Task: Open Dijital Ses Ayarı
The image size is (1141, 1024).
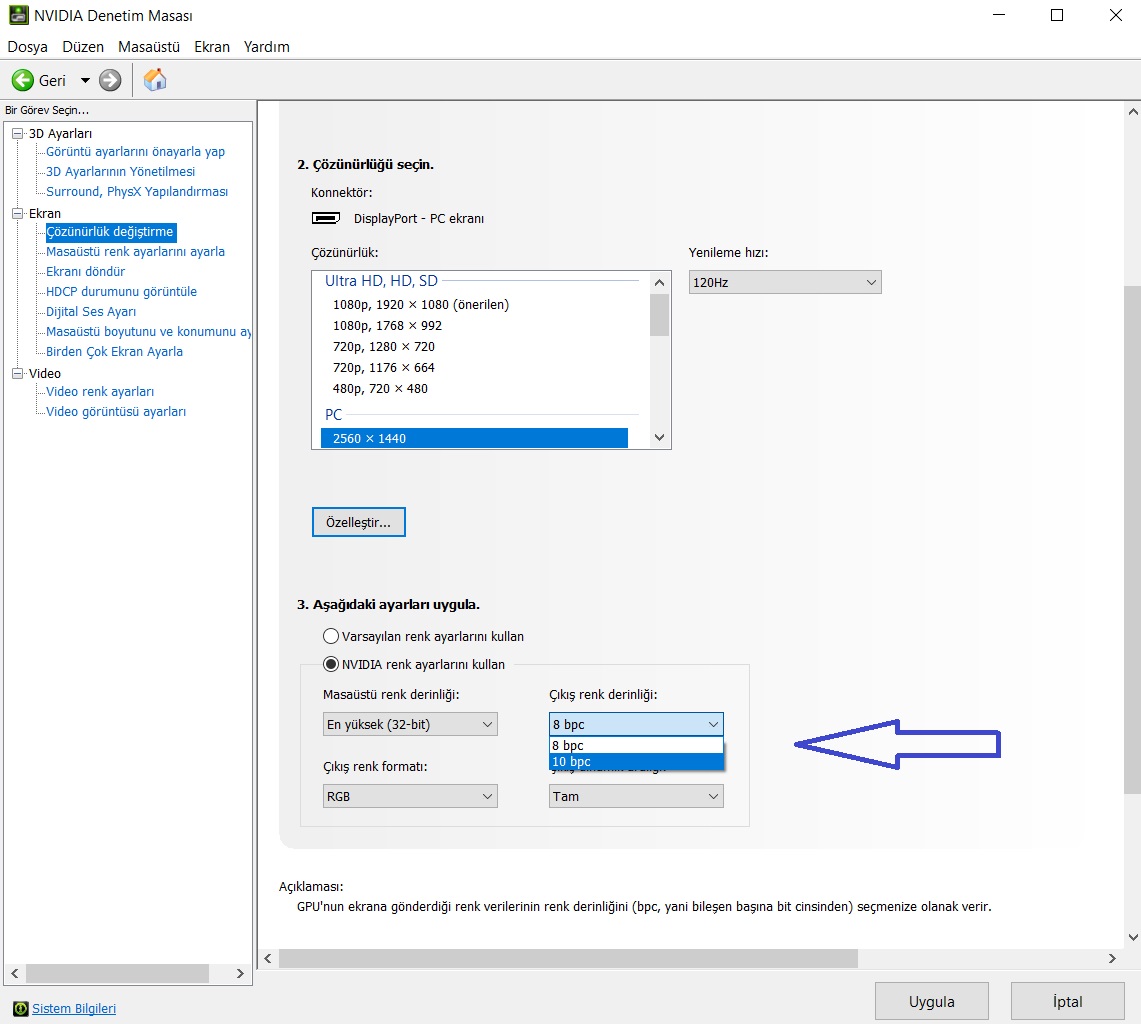Action: 91,311
